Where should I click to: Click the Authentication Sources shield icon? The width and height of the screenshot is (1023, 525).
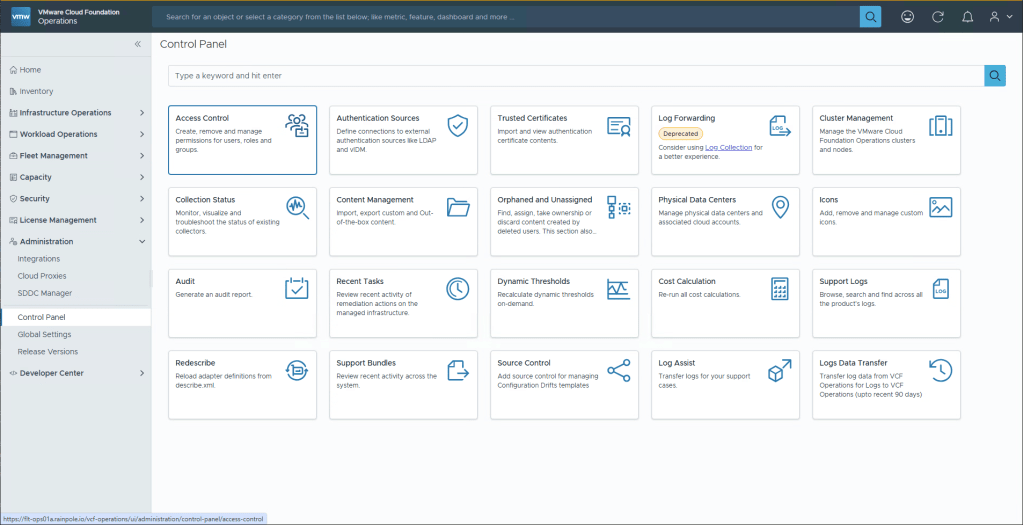(457, 126)
